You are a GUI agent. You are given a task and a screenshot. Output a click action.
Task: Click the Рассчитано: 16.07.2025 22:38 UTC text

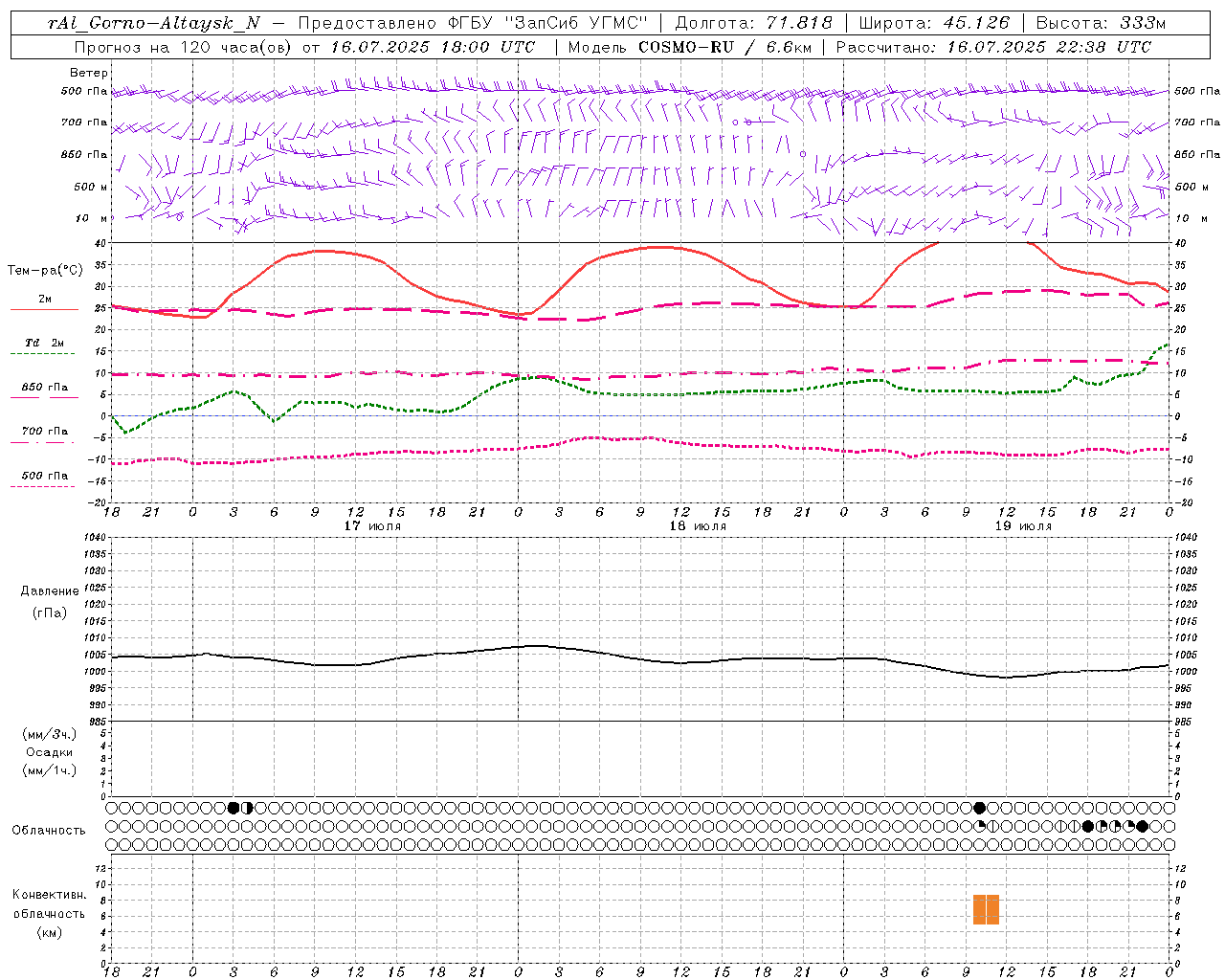pyautogui.click(x=993, y=47)
